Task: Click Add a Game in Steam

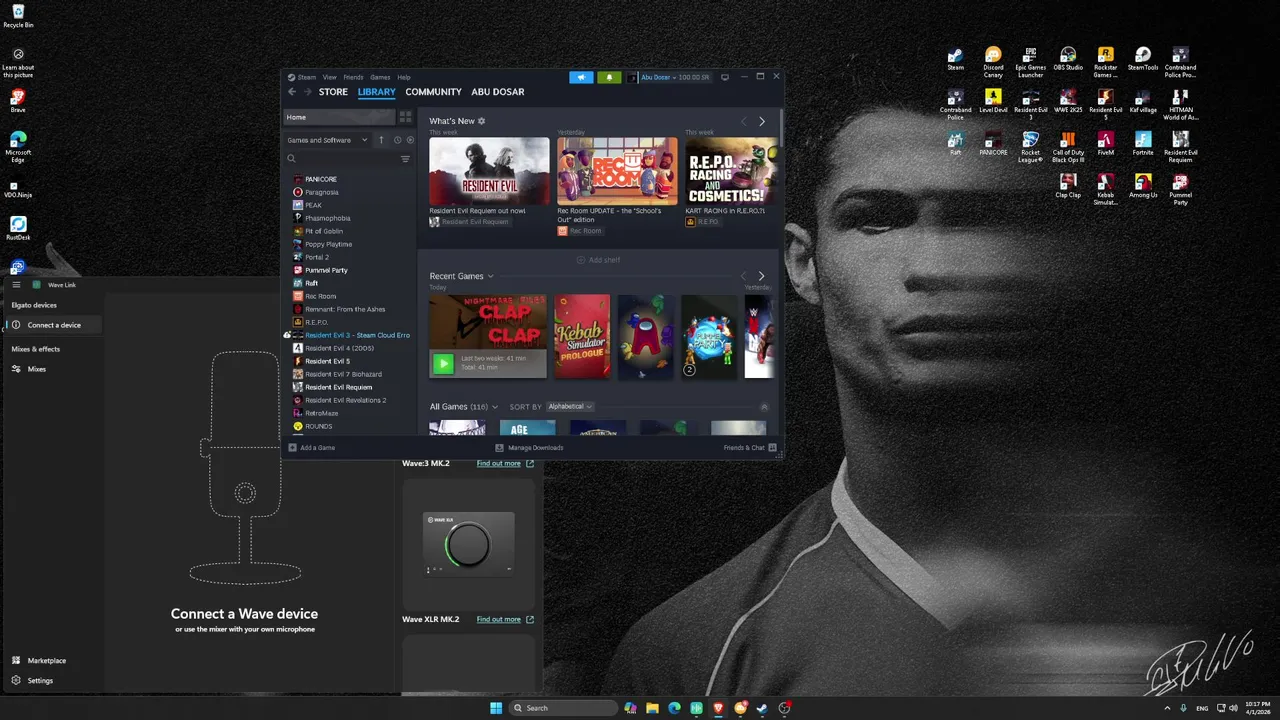Action: tap(312, 448)
